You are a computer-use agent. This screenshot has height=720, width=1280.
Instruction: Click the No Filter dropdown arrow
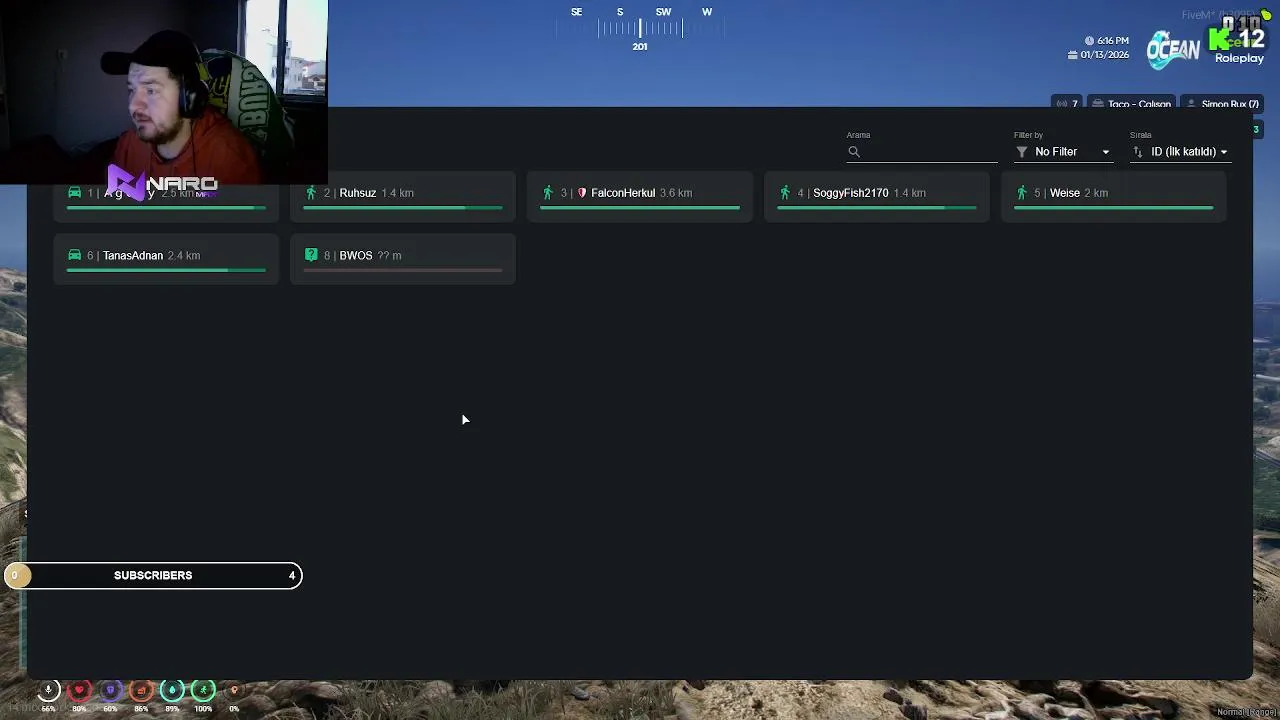pyautogui.click(x=1105, y=152)
